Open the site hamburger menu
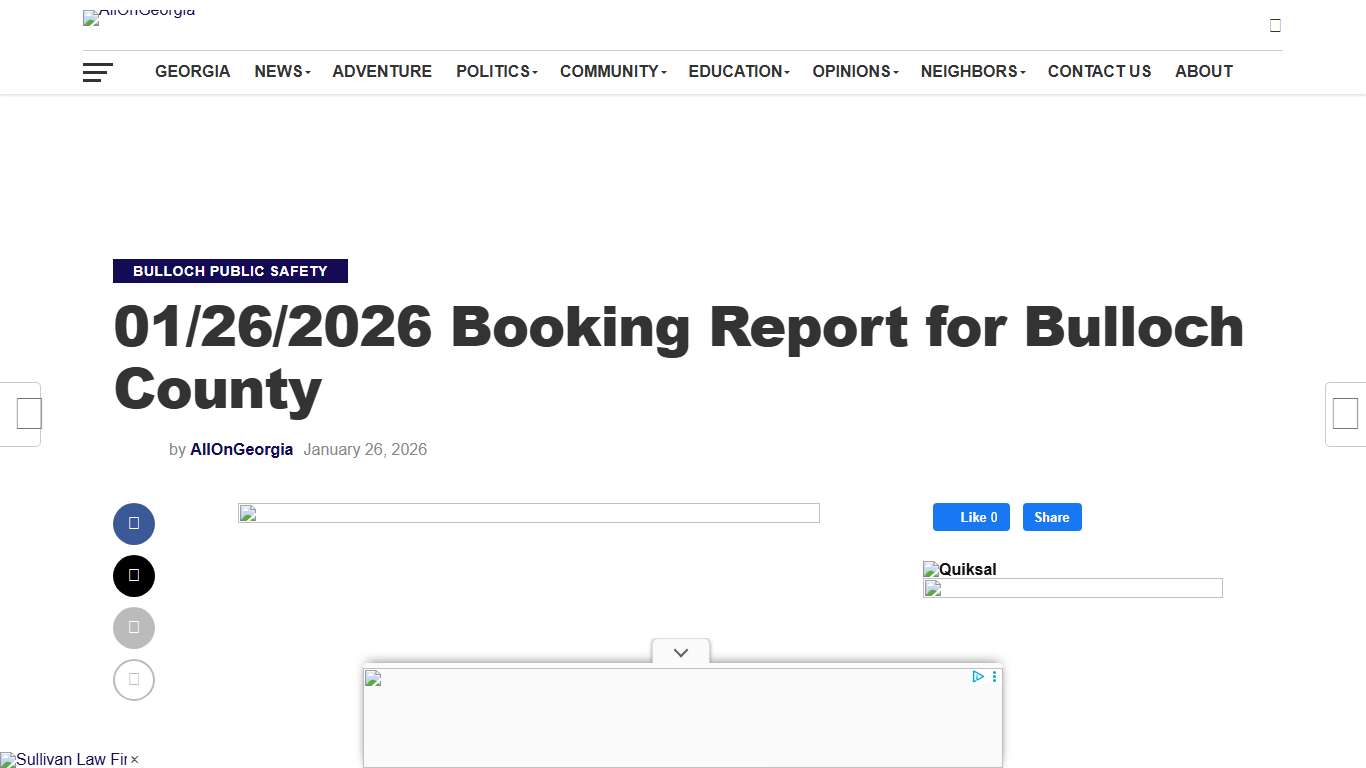1366x768 pixels. coord(97,72)
